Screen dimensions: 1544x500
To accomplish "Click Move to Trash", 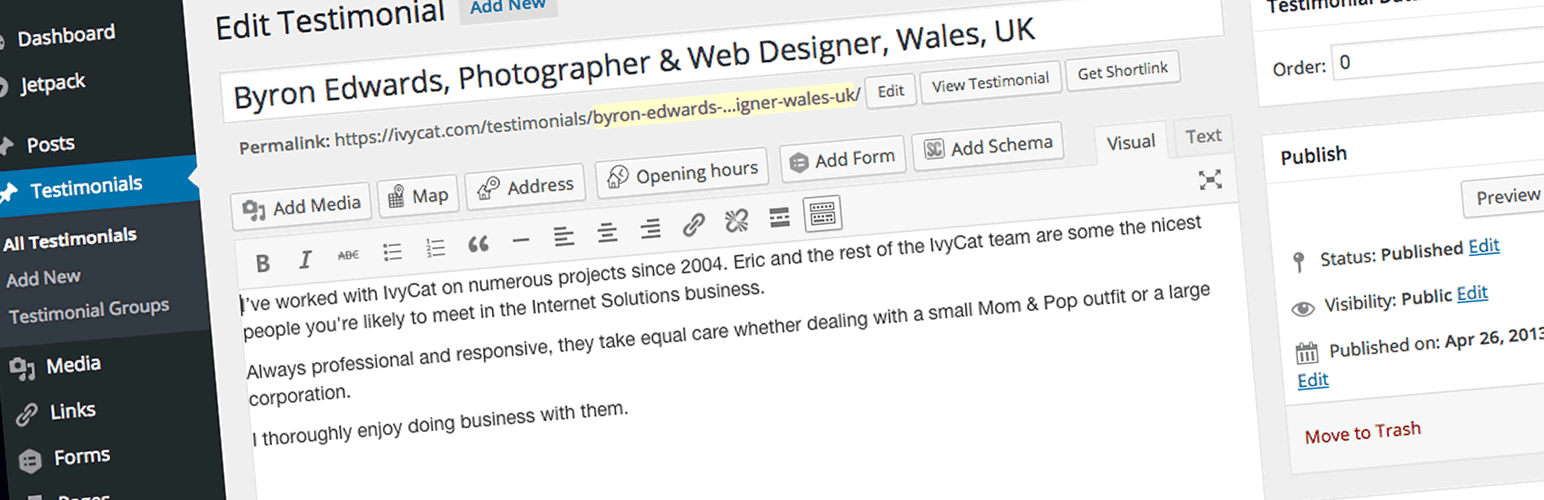I will [x=1363, y=432].
